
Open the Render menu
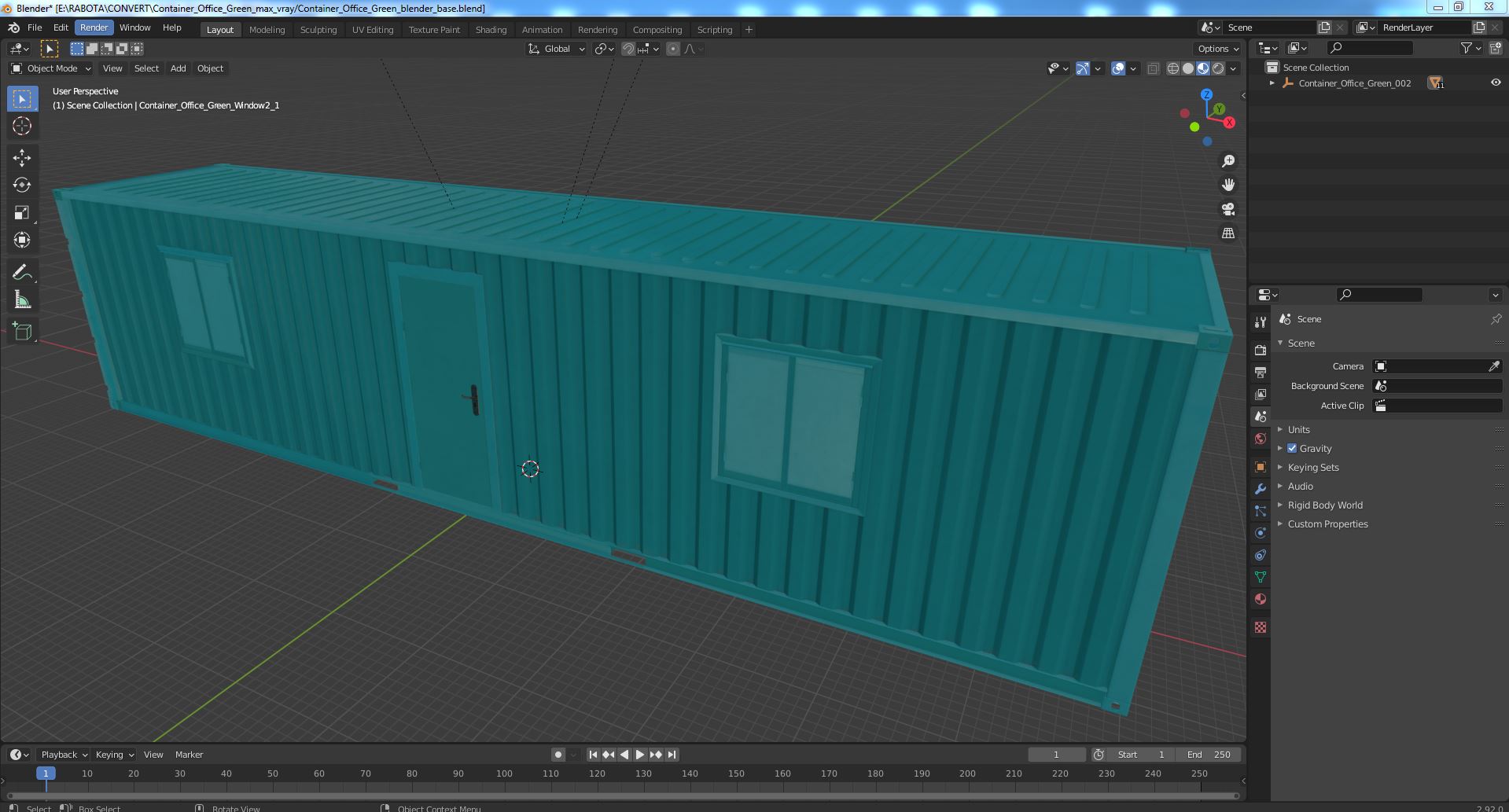pos(94,28)
